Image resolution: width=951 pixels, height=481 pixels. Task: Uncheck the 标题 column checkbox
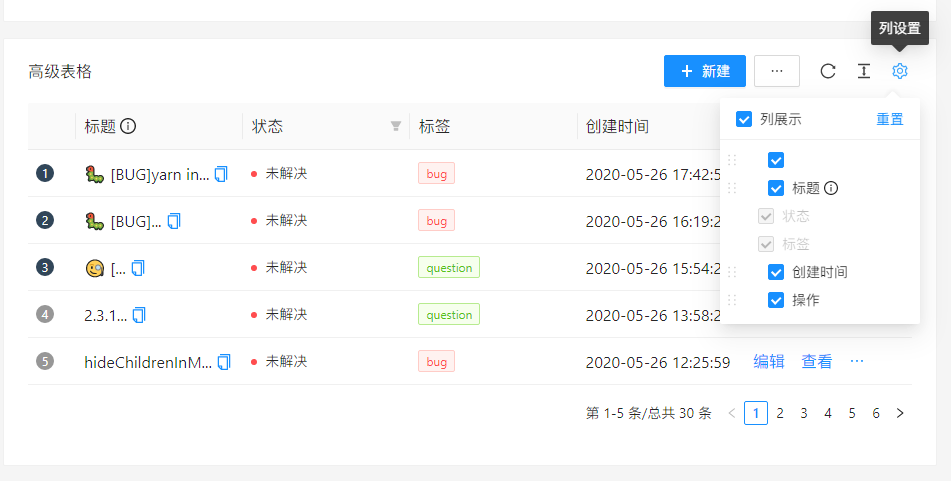[x=776, y=188]
